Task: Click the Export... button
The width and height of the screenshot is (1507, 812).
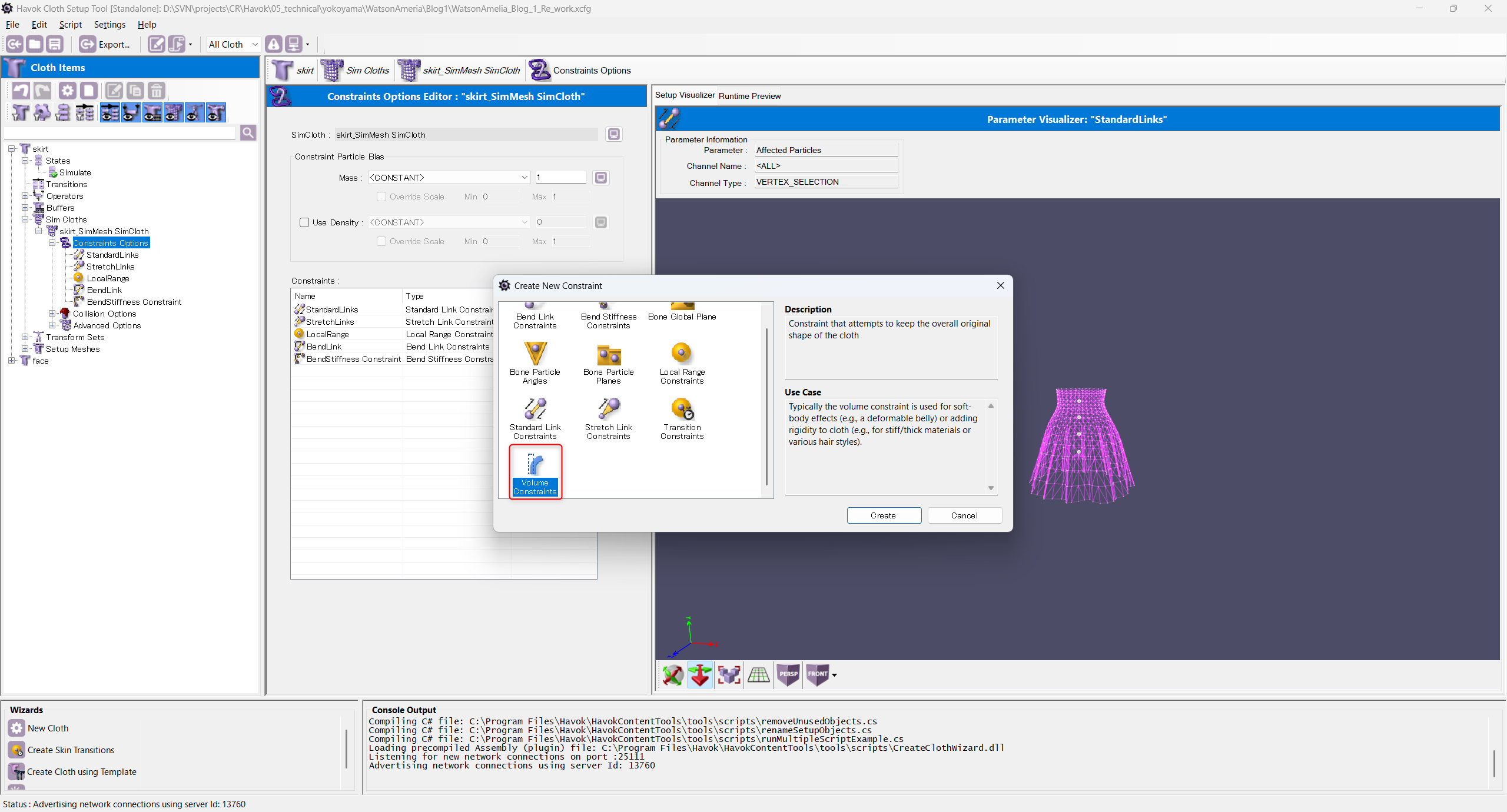Action: 105,44
